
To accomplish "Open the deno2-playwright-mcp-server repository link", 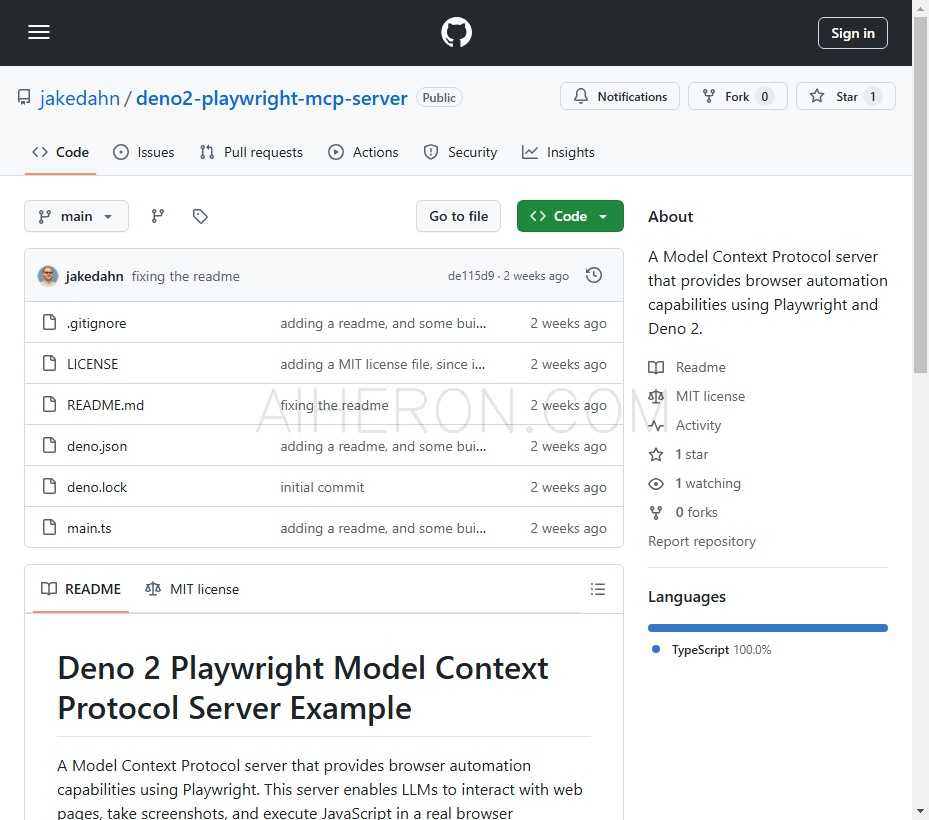I will 271,98.
